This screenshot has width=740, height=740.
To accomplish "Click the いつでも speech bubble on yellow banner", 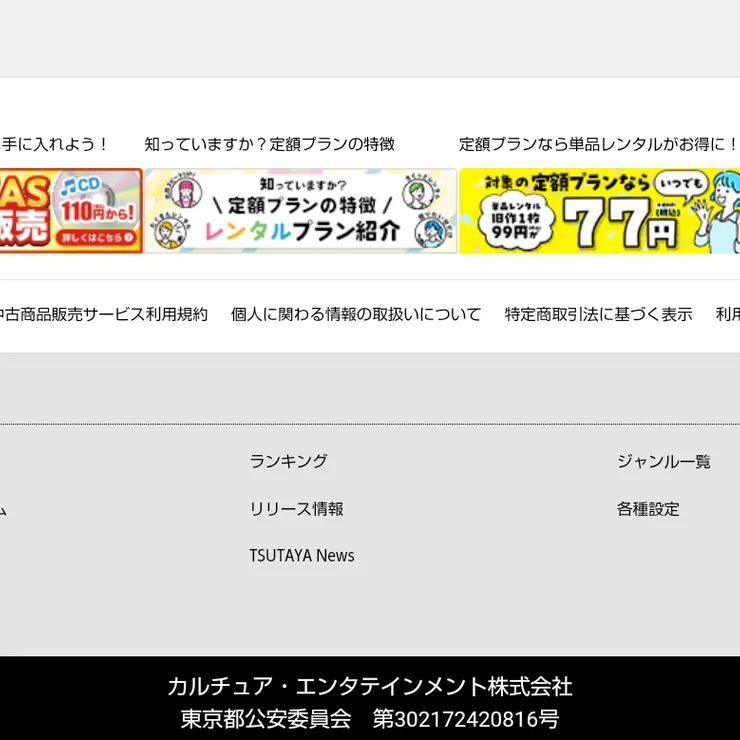I will click(682, 182).
